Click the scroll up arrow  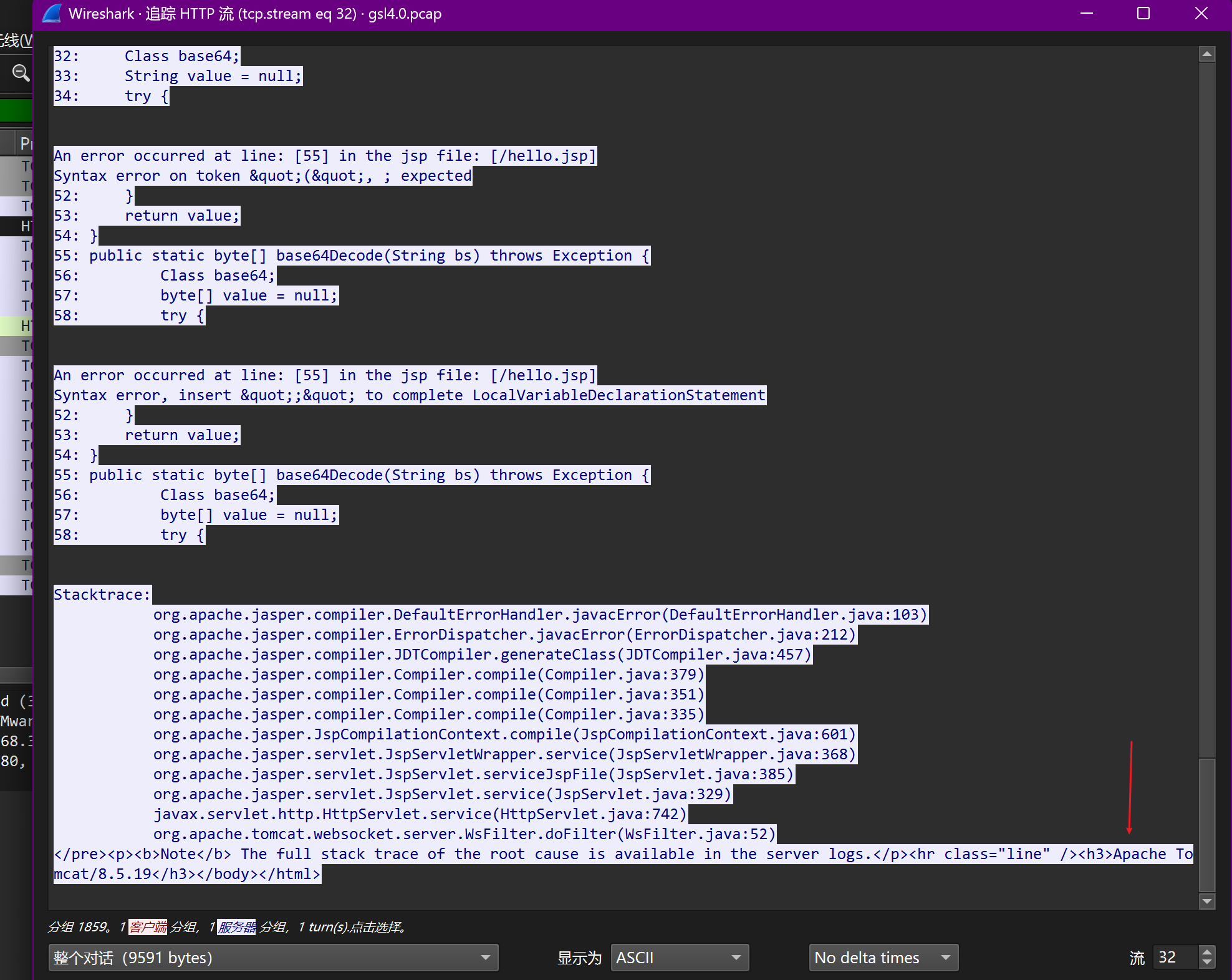click(x=1207, y=55)
